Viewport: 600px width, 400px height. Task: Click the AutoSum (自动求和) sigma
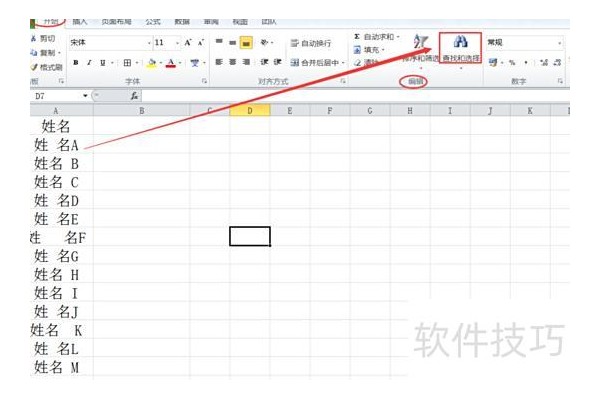coord(374,37)
